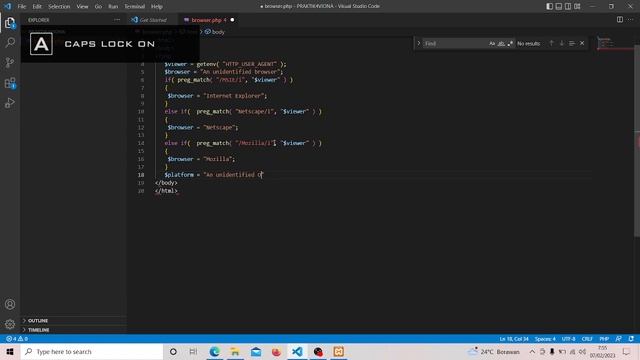Open the Extensions view
Image resolution: width=640 pixels, height=360 pixels.
click(10, 83)
